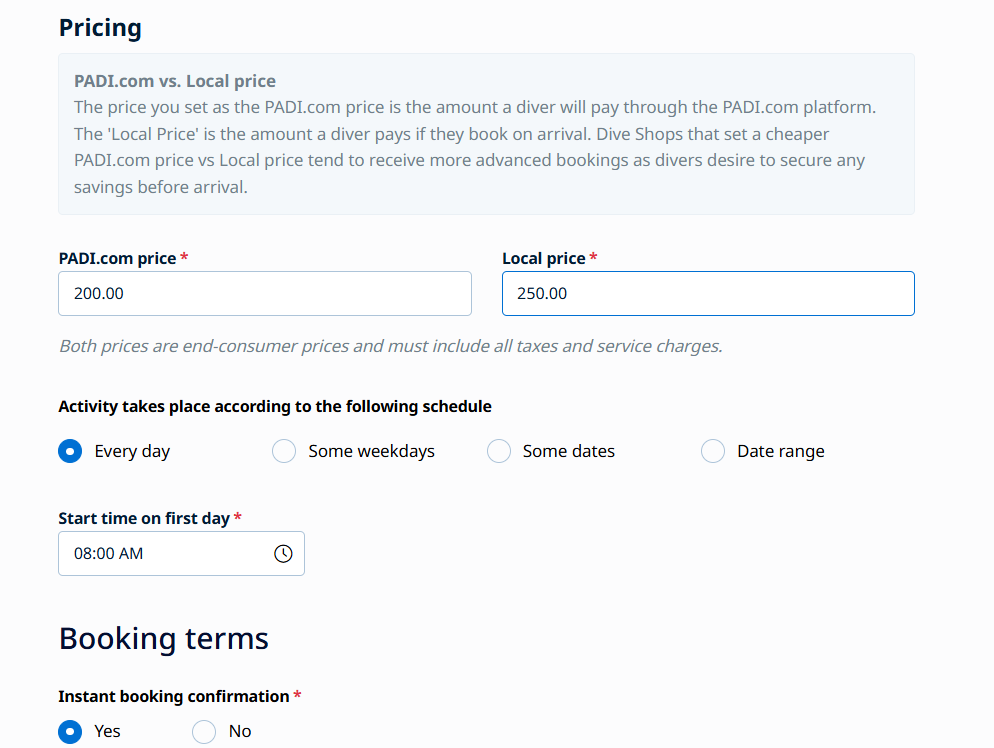Pick the Some dates schedule option
This screenshot has height=748, width=994.
point(499,451)
